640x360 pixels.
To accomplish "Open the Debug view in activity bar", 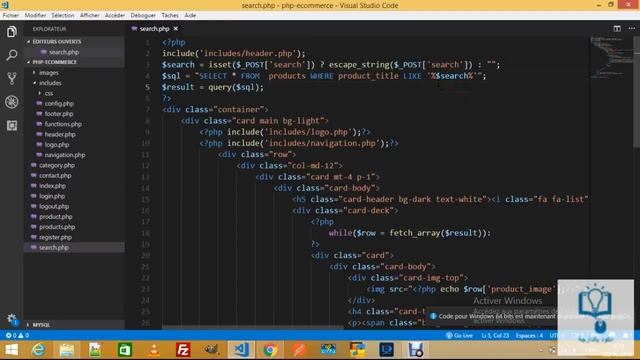I will pyautogui.click(x=11, y=102).
